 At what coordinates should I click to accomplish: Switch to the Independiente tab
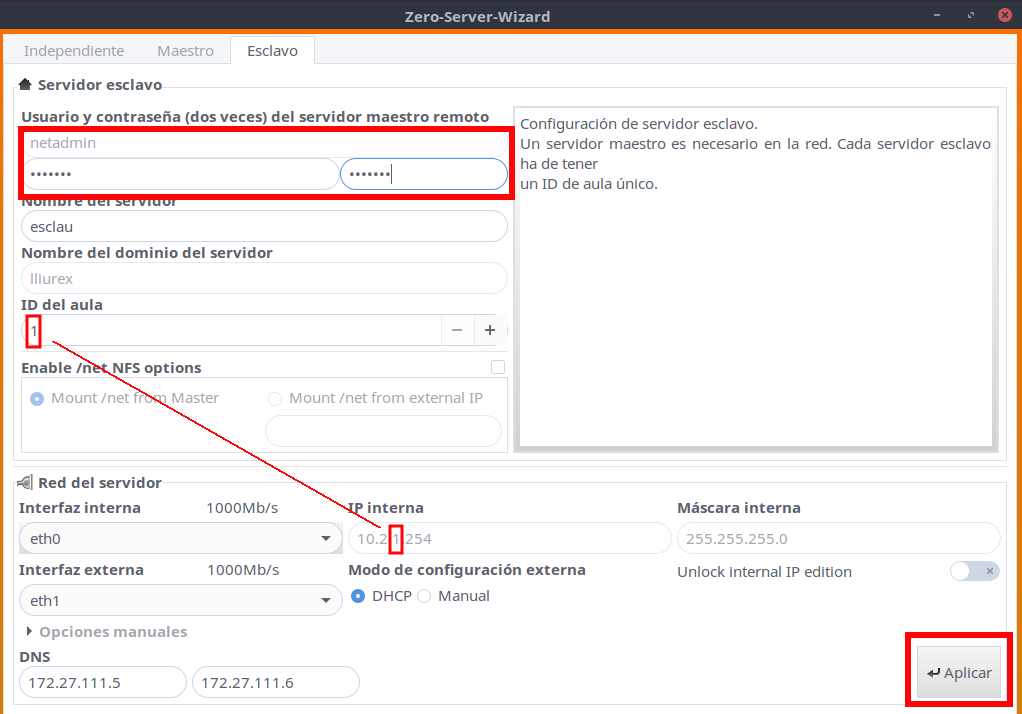pyautogui.click(x=74, y=51)
